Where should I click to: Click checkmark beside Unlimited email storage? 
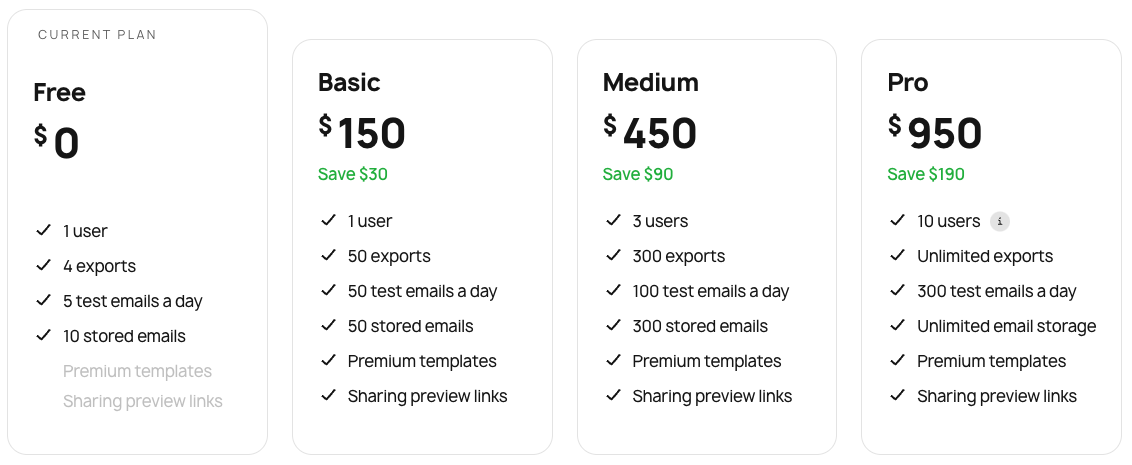tap(897, 326)
